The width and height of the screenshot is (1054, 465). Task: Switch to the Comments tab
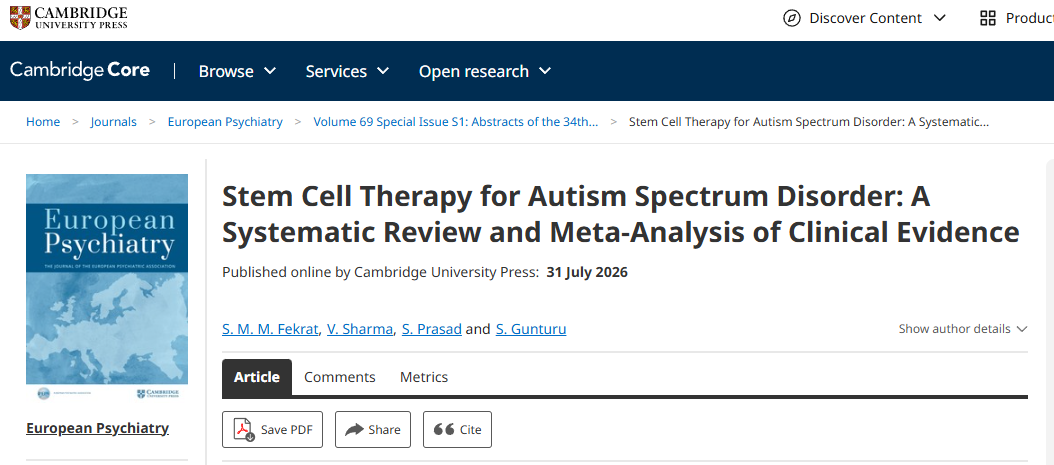point(339,377)
